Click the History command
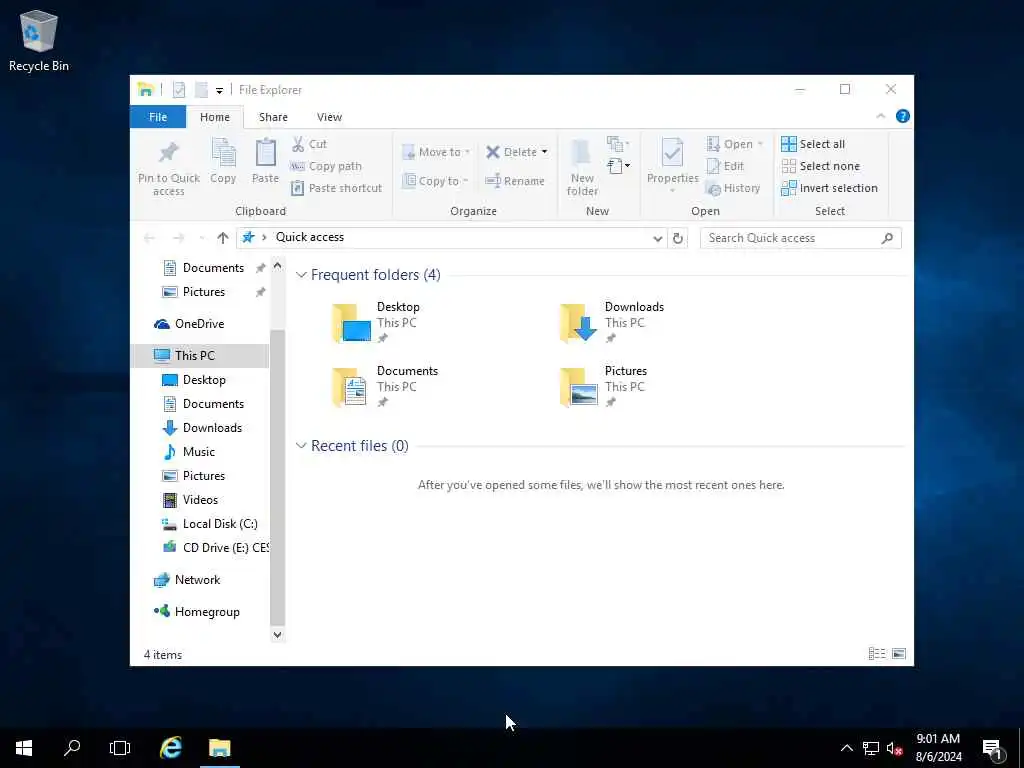The width and height of the screenshot is (1024, 768). tap(733, 188)
